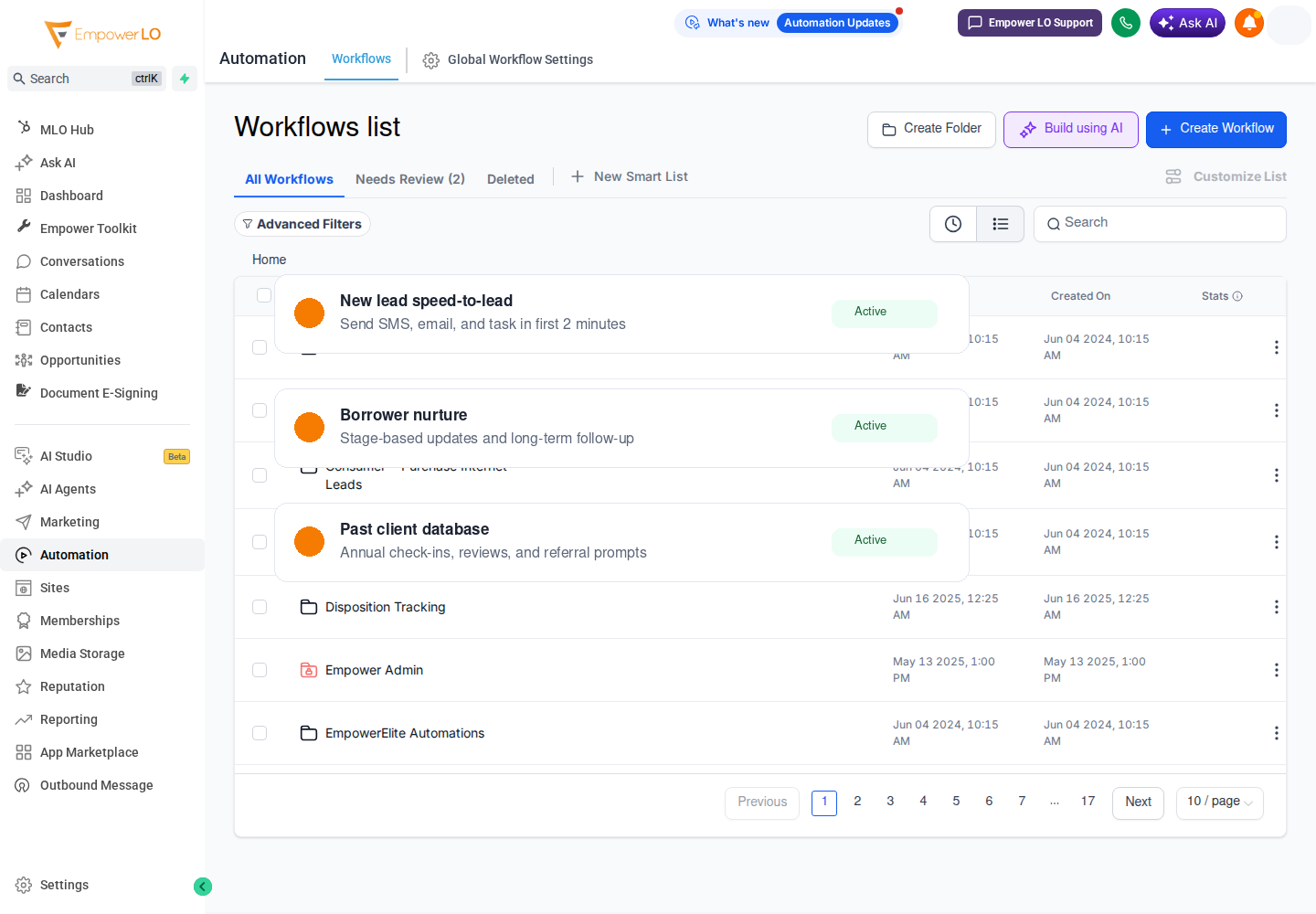Open the EmpowerElite Automations folder
Viewport: 1316px width, 914px height.
404,733
